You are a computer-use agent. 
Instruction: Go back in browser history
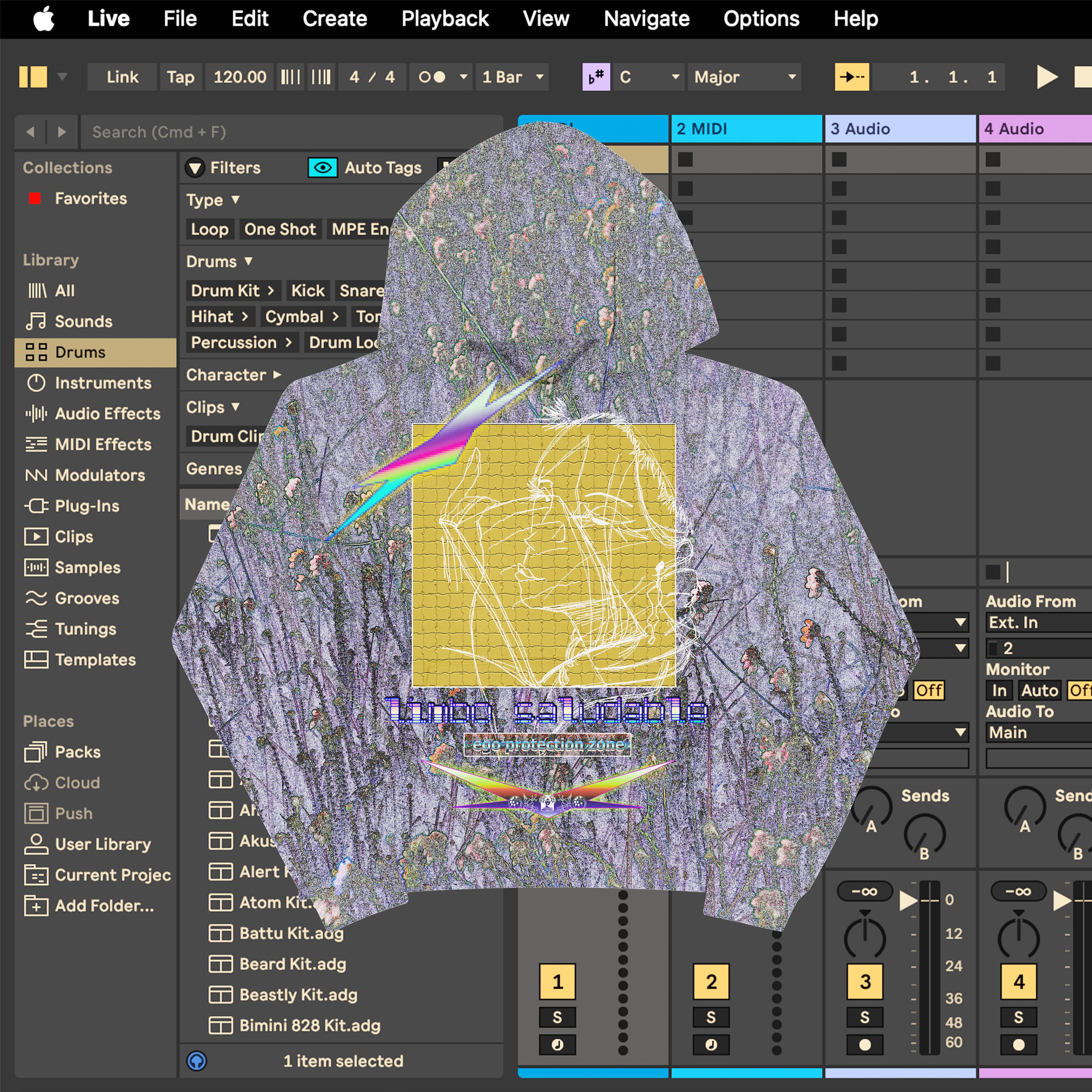[x=30, y=132]
